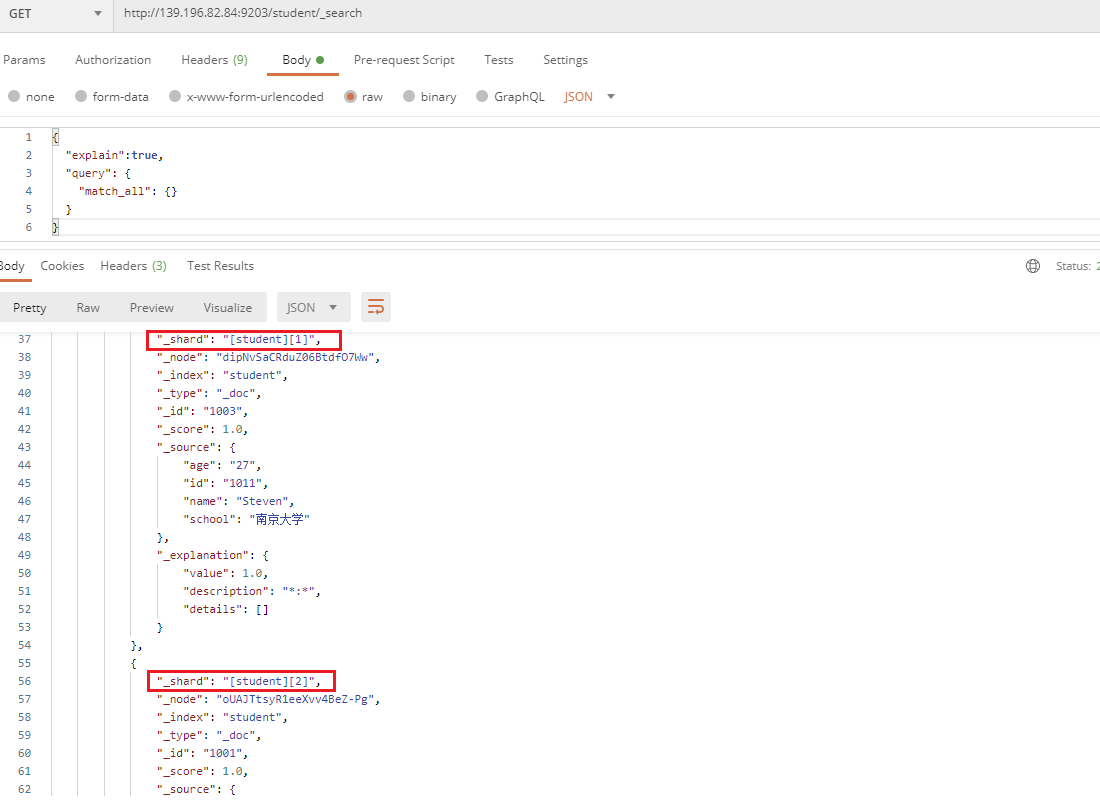Click the "match_all": {} line in editor

point(128,191)
